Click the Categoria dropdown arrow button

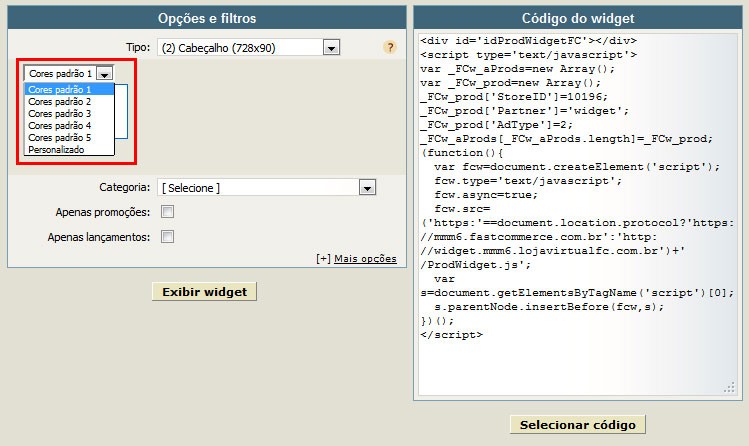[x=367, y=188]
